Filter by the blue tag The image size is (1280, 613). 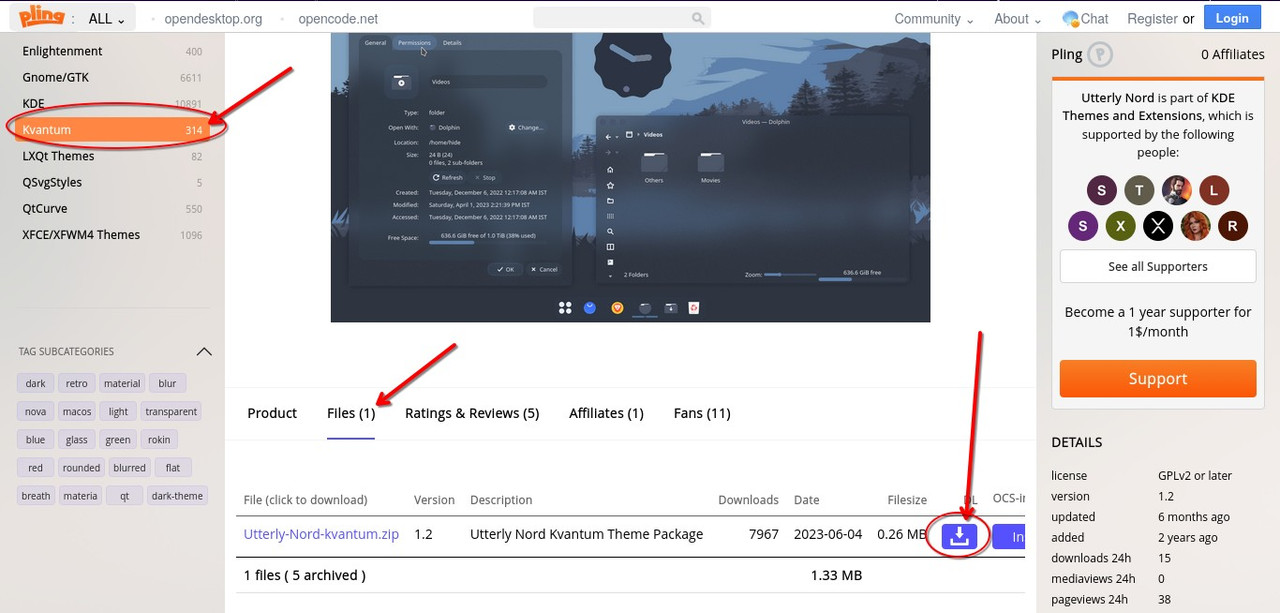(x=36, y=439)
